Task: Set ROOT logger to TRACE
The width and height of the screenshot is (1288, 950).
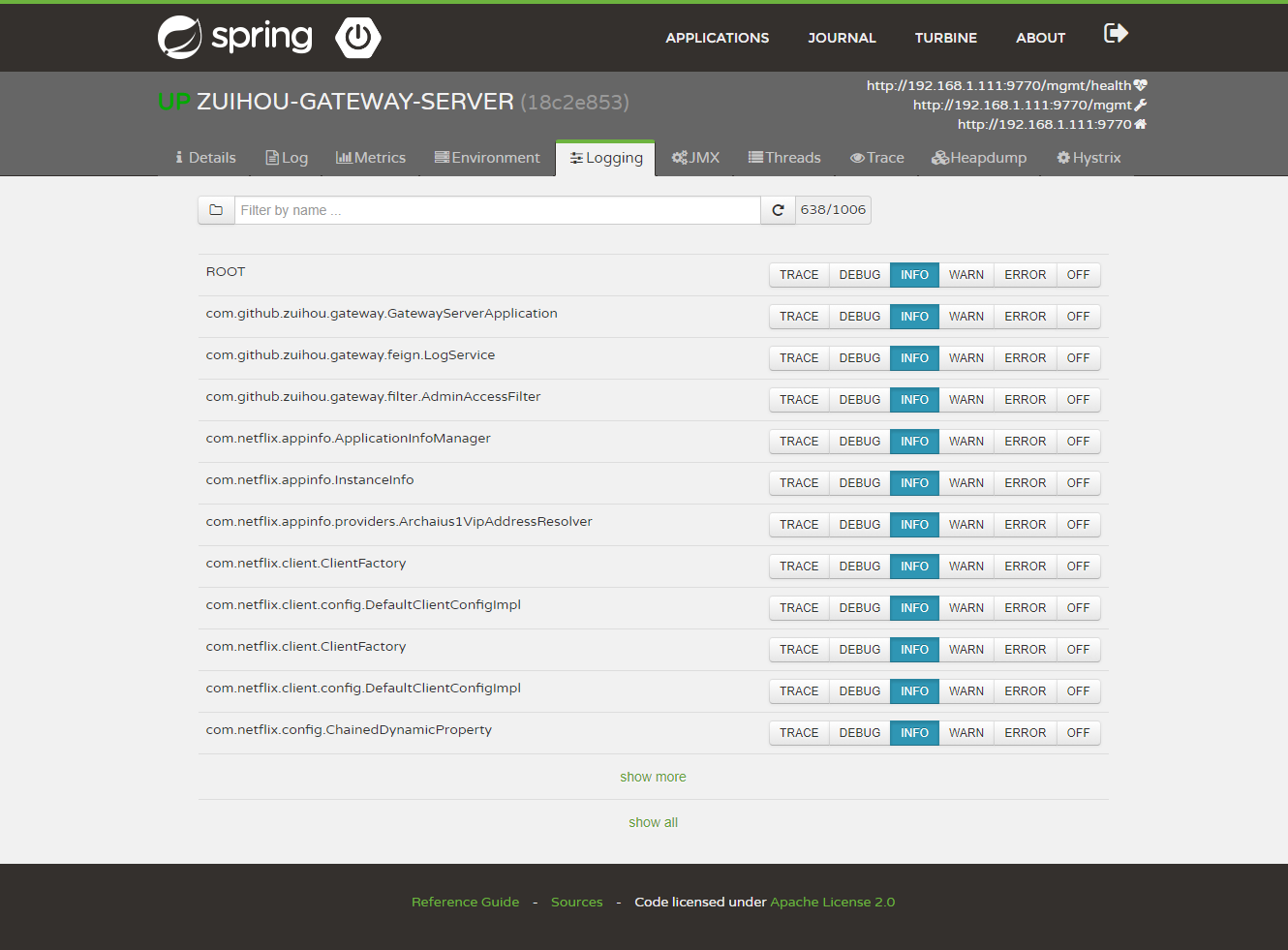Action: [x=799, y=275]
